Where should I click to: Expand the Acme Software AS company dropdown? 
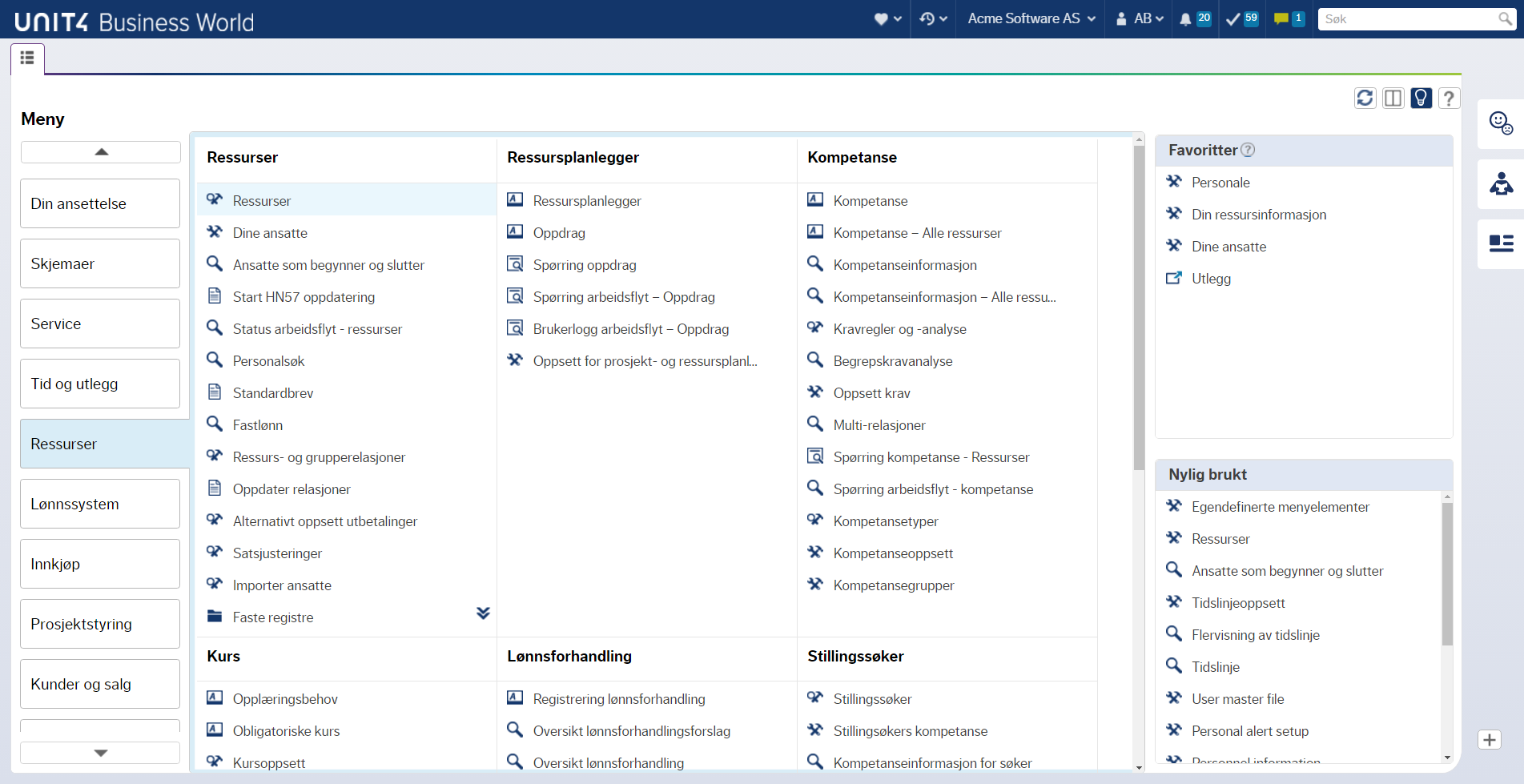coord(1031,18)
